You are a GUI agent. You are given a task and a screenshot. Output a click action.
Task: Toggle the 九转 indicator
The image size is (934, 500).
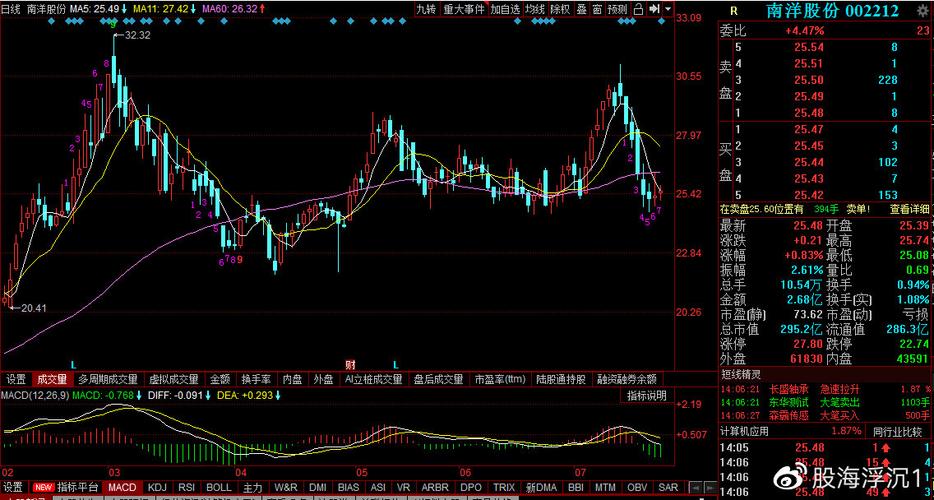tap(426, 9)
